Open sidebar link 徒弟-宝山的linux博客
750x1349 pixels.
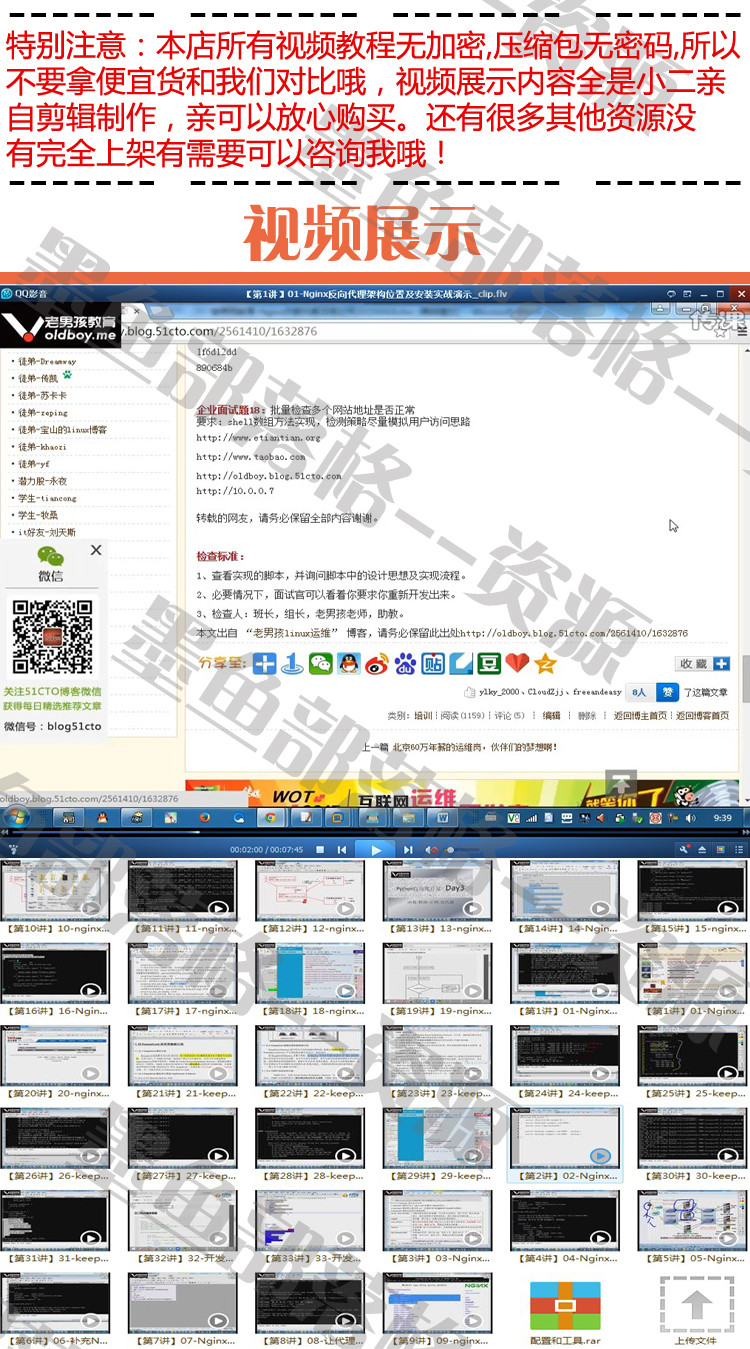tap(62, 429)
